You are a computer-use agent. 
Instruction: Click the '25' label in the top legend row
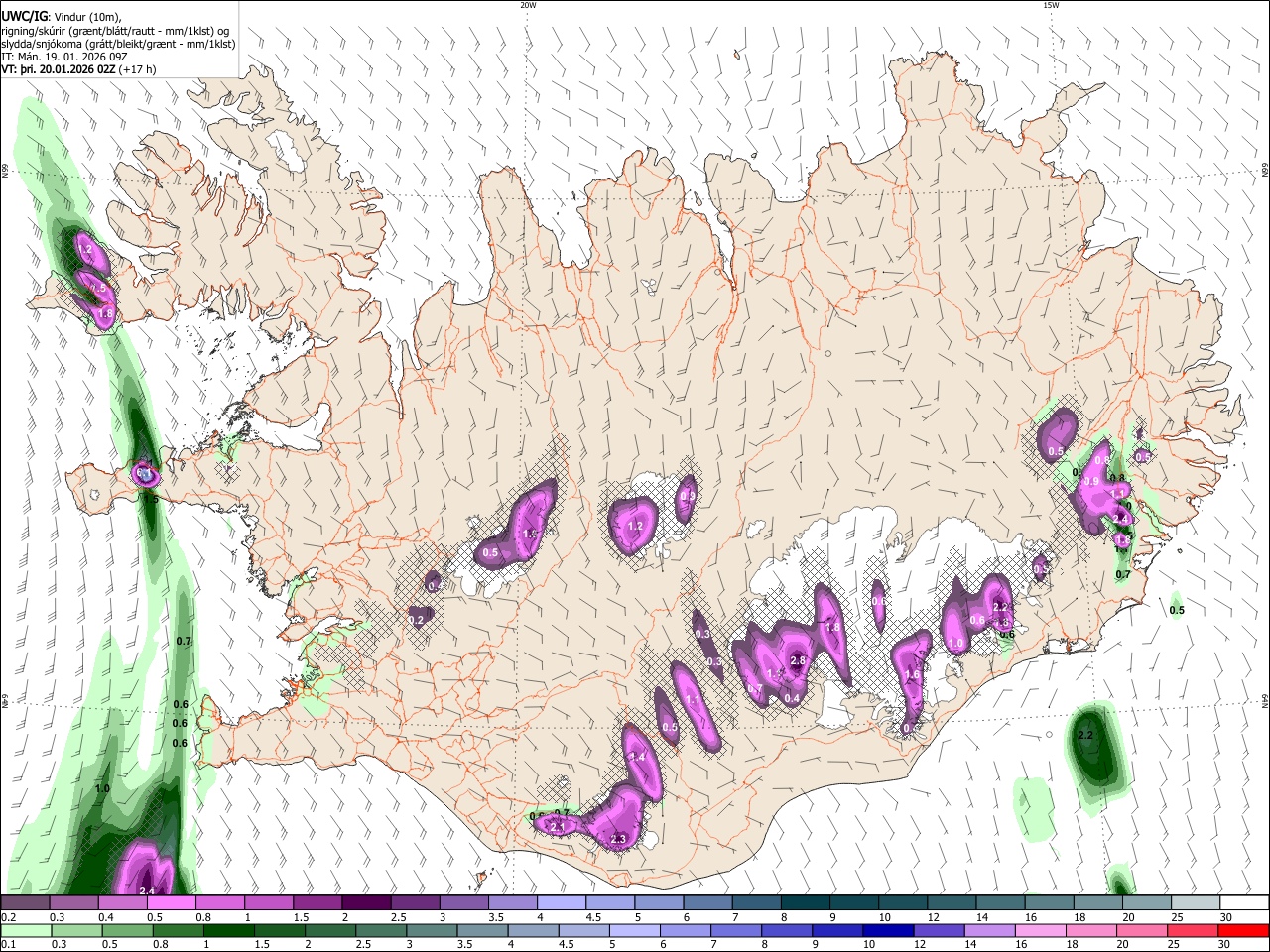tap(1176, 917)
